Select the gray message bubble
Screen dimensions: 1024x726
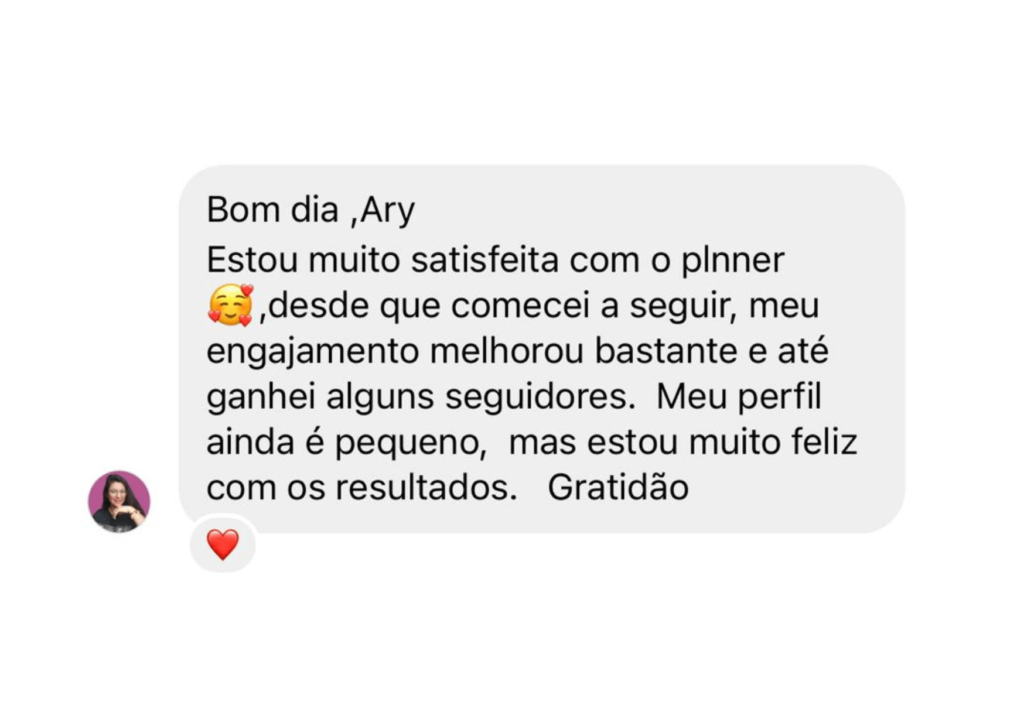point(541,349)
